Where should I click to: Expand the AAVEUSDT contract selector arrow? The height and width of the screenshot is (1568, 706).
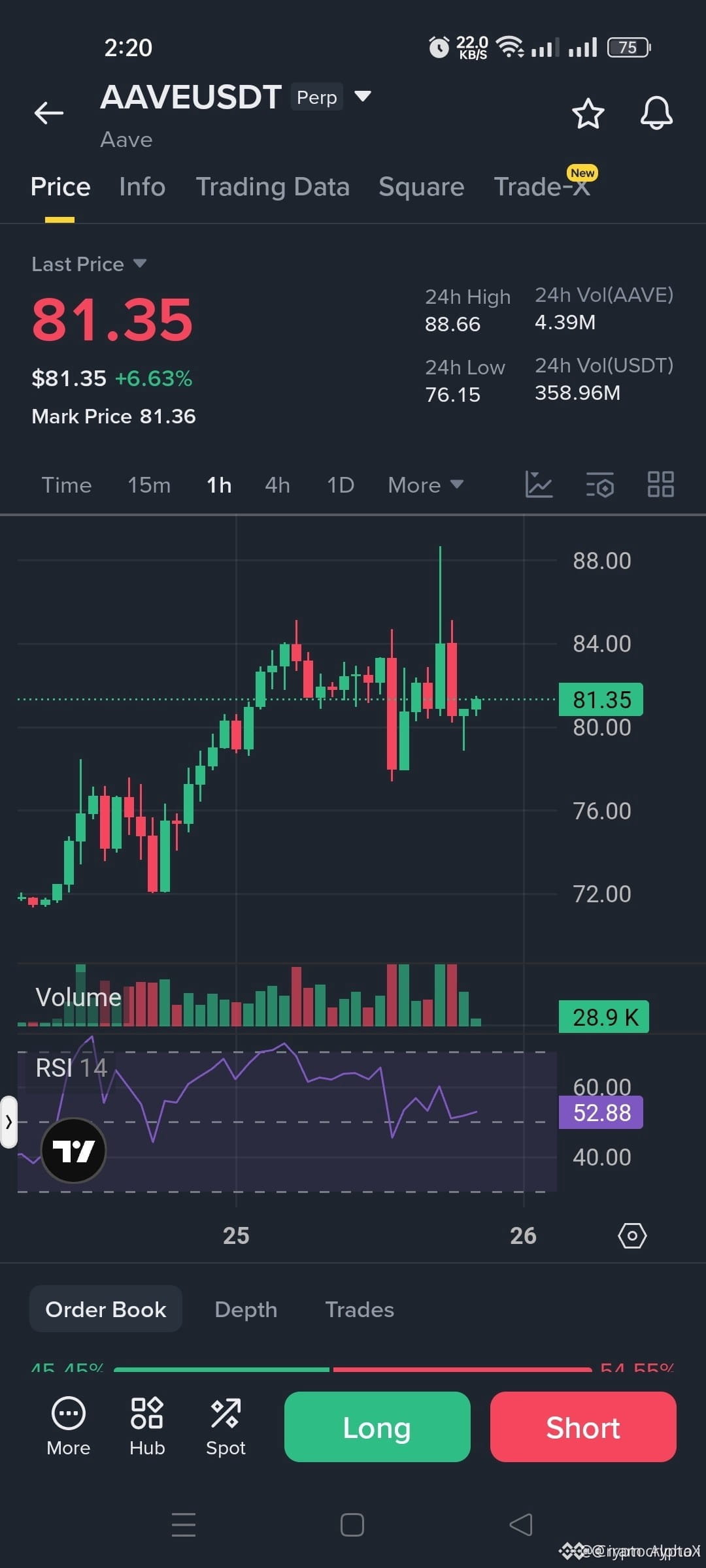pyautogui.click(x=363, y=97)
